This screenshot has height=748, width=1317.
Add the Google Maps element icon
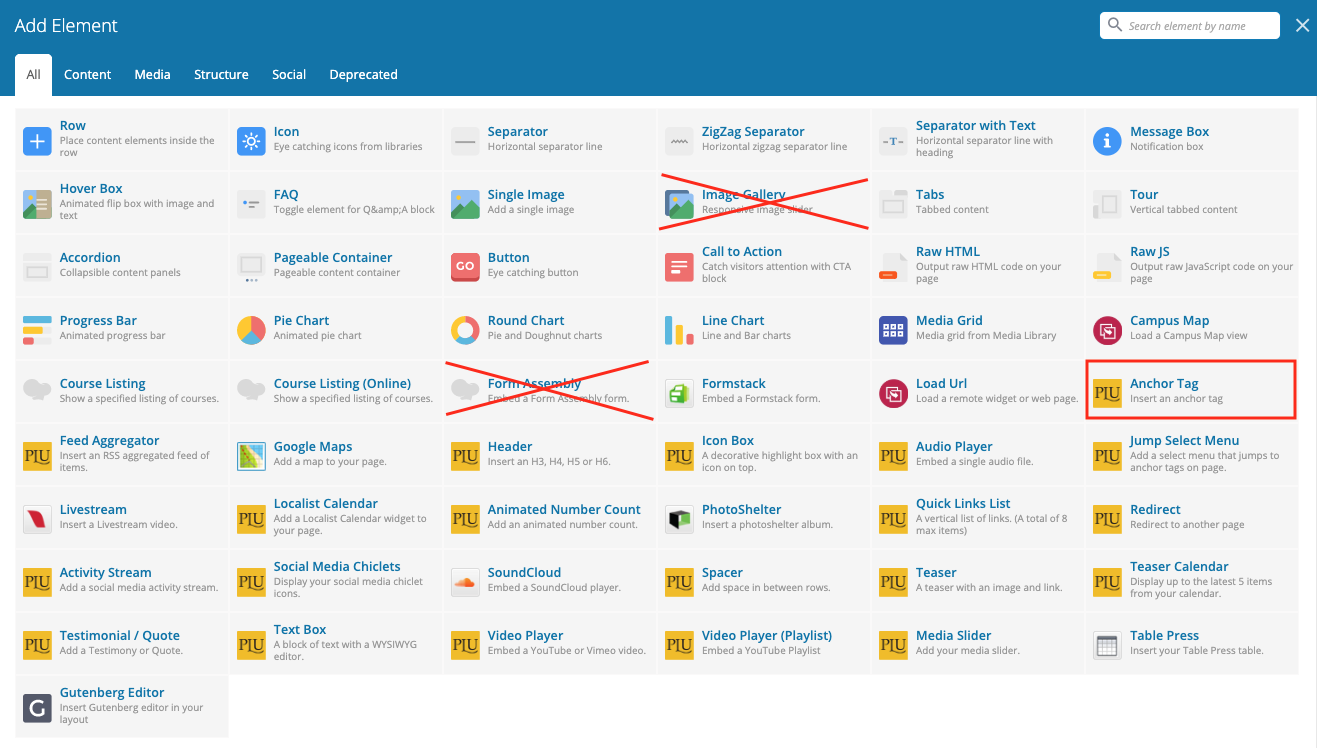tap(251, 456)
